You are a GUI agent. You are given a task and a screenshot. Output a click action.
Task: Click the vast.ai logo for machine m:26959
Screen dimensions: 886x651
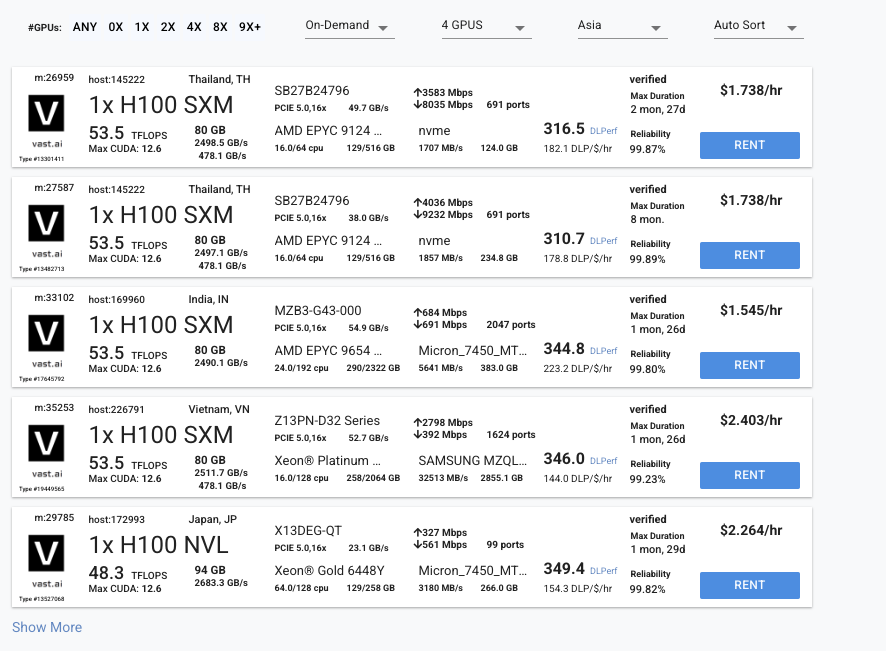tap(46, 113)
